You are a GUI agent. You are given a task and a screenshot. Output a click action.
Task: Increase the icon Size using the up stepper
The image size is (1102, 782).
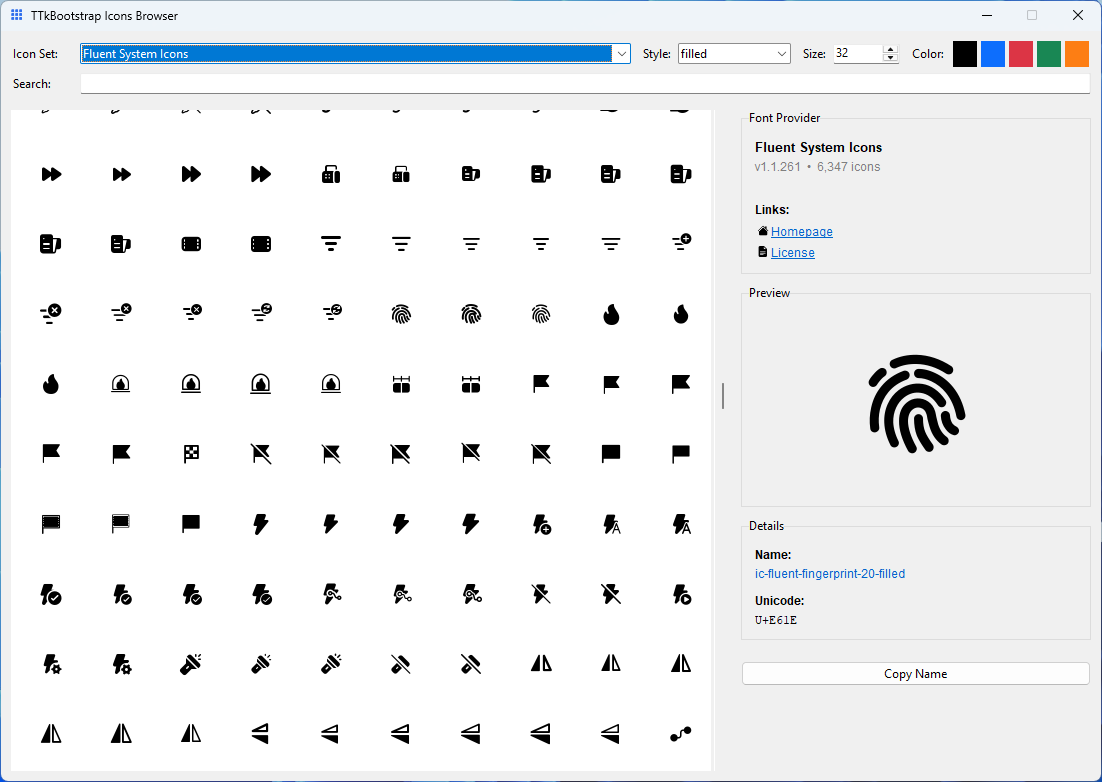click(x=889, y=48)
